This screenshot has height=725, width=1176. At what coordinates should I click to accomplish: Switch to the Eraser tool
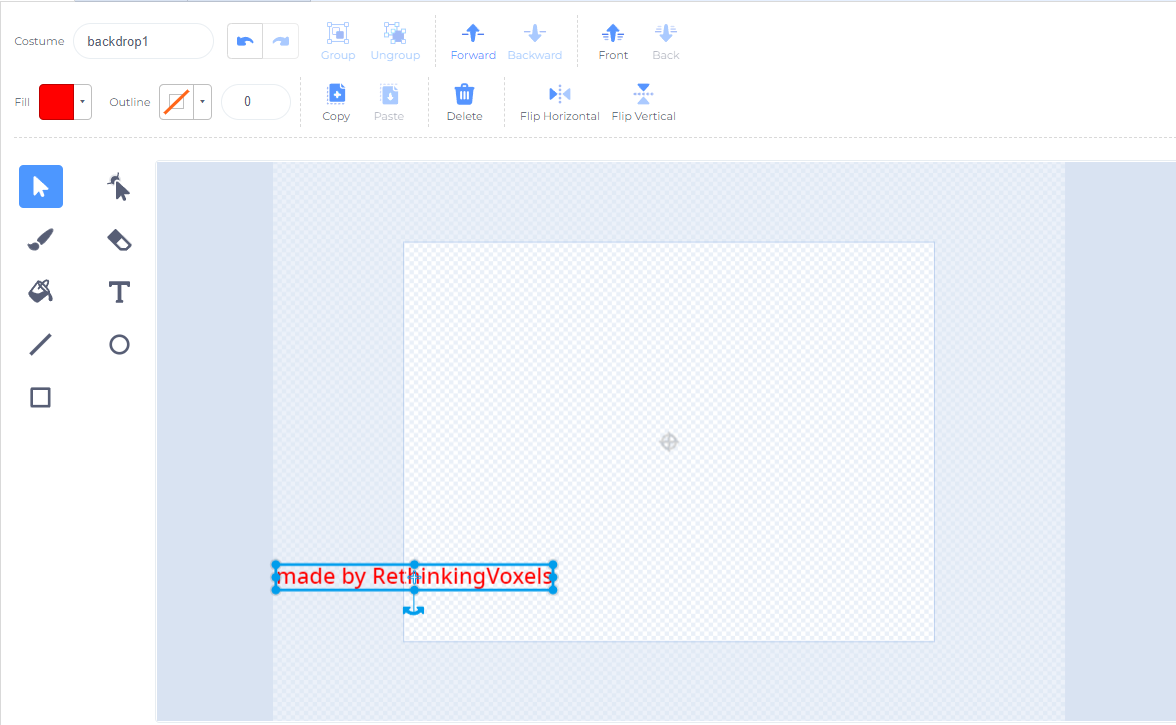118,239
